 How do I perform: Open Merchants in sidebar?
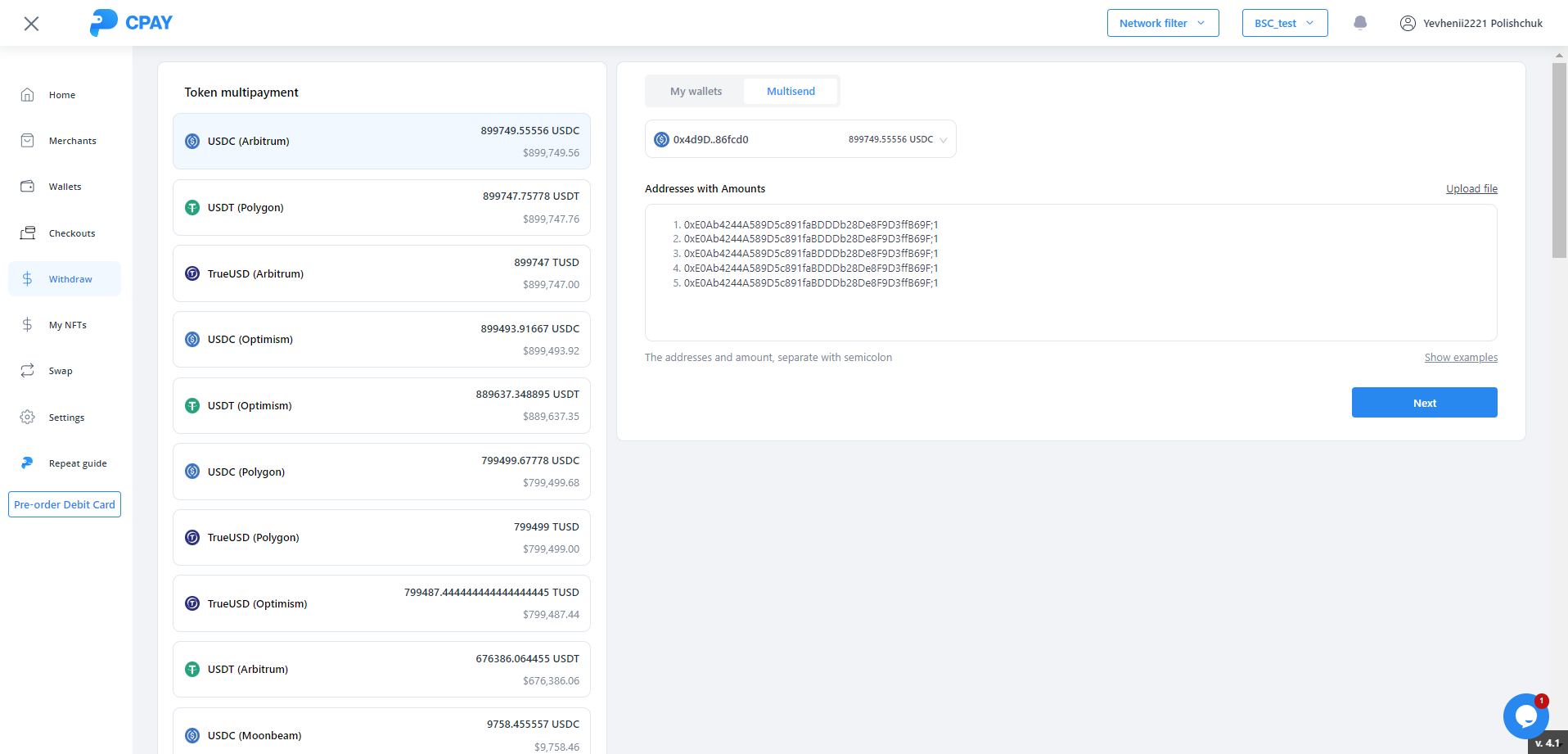pos(72,141)
